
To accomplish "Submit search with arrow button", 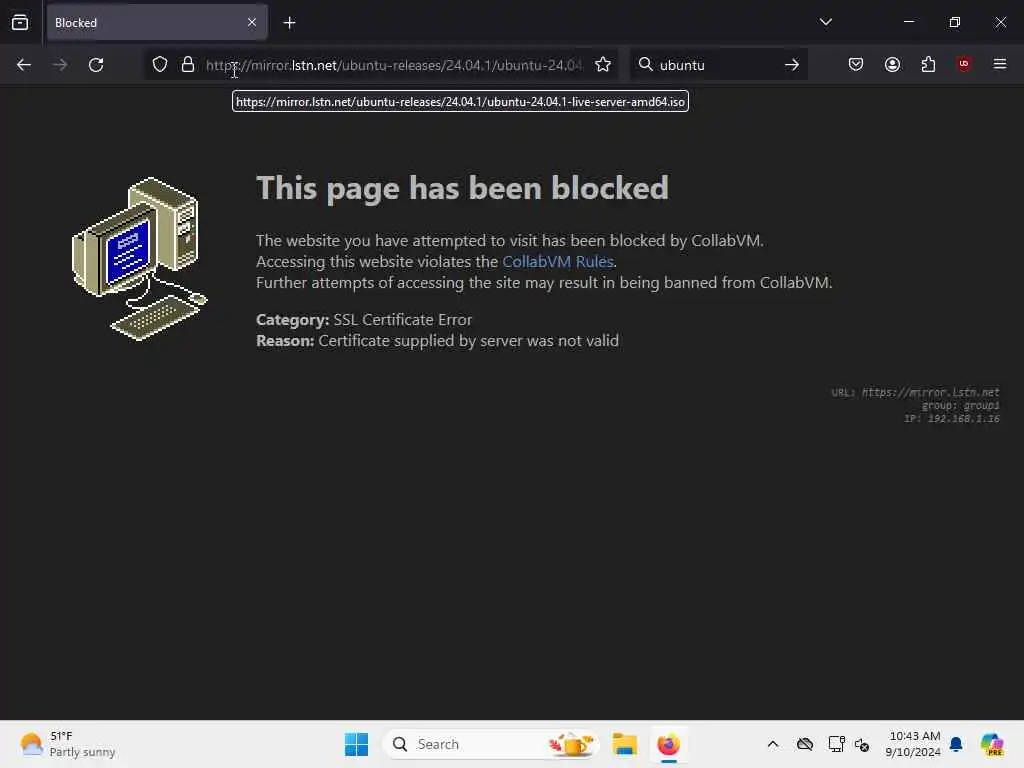I will pos(792,65).
